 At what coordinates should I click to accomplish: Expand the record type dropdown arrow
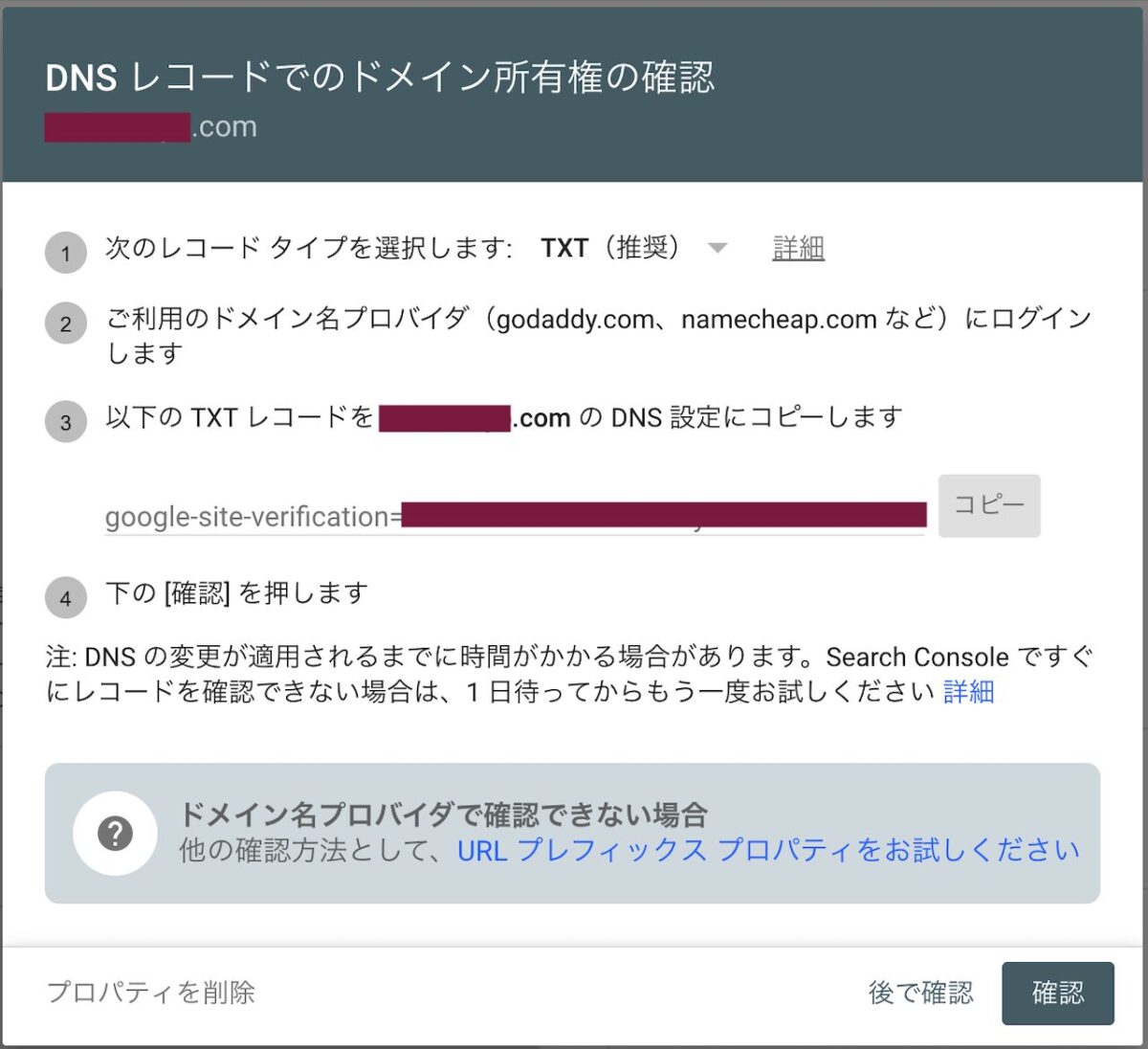[717, 249]
